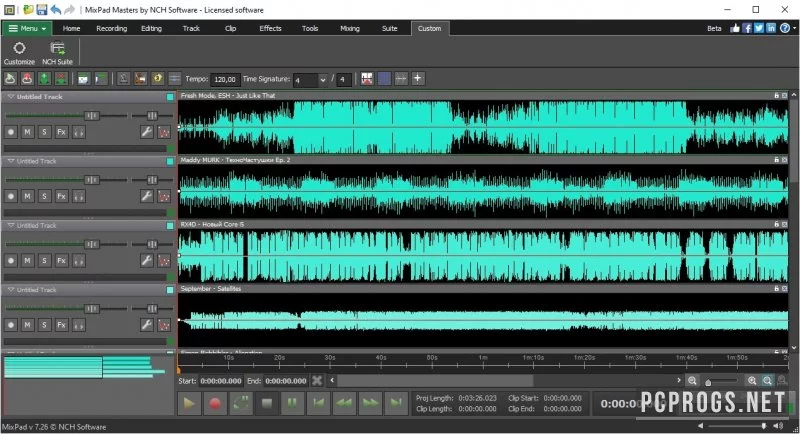The image size is (800, 434).
Task: Solo the RX4D track
Action: point(44,261)
